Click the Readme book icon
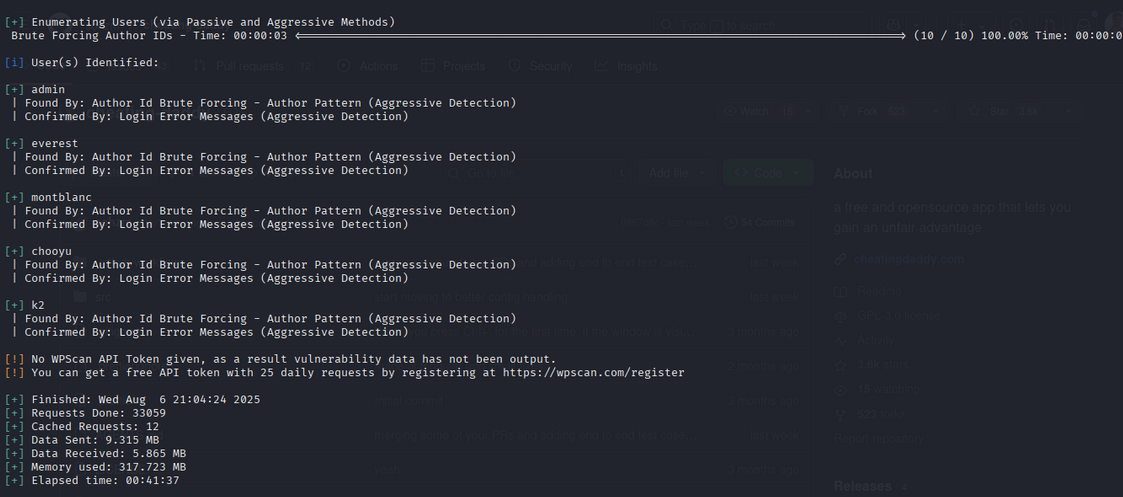 842,291
